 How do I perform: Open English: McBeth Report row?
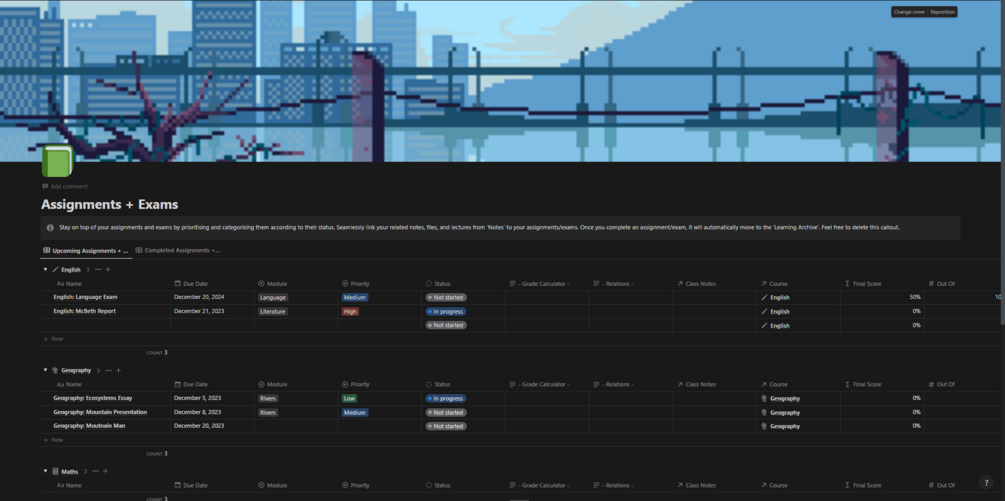coord(85,311)
